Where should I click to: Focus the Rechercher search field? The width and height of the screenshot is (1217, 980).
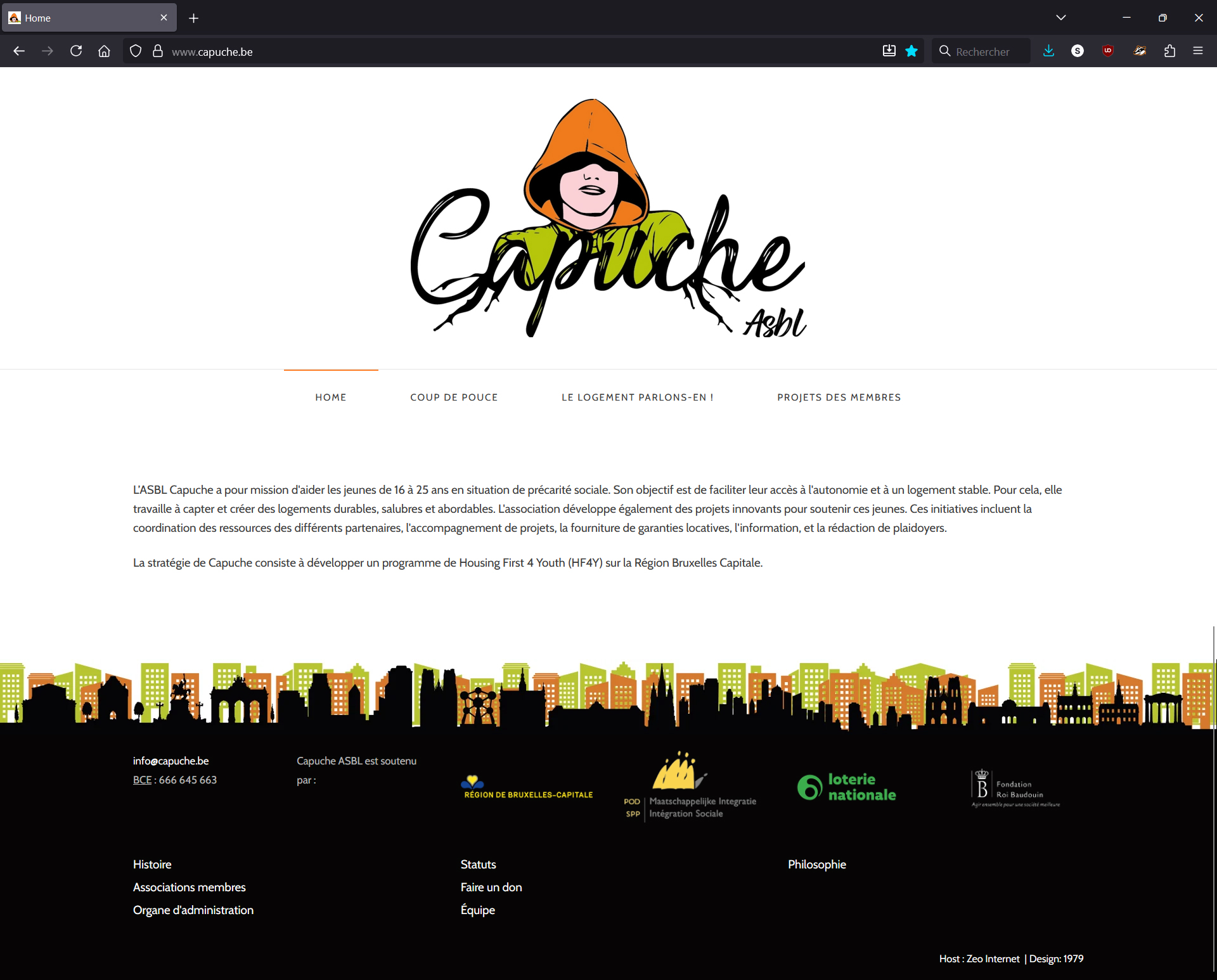tap(982, 51)
